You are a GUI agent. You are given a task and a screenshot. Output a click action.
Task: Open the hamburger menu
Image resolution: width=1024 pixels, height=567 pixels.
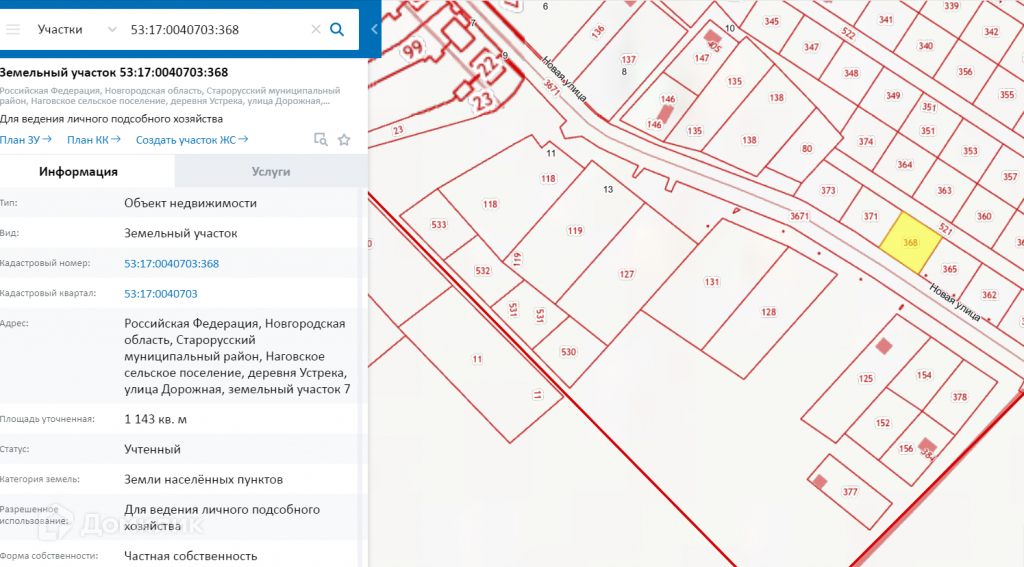click(13, 29)
